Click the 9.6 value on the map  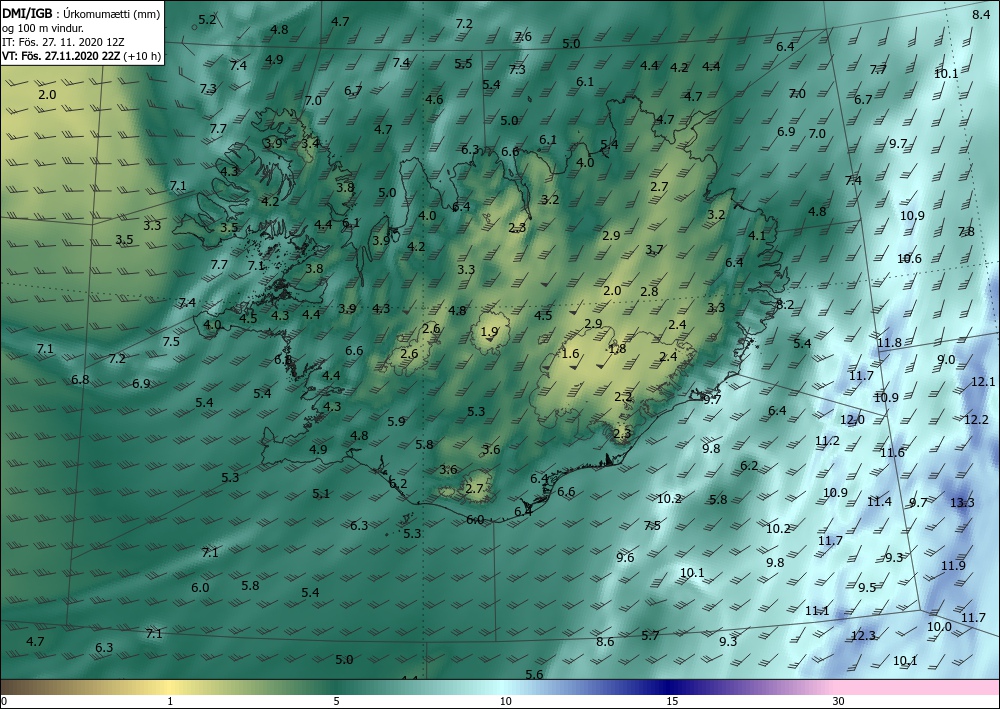[x=626, y=557]
